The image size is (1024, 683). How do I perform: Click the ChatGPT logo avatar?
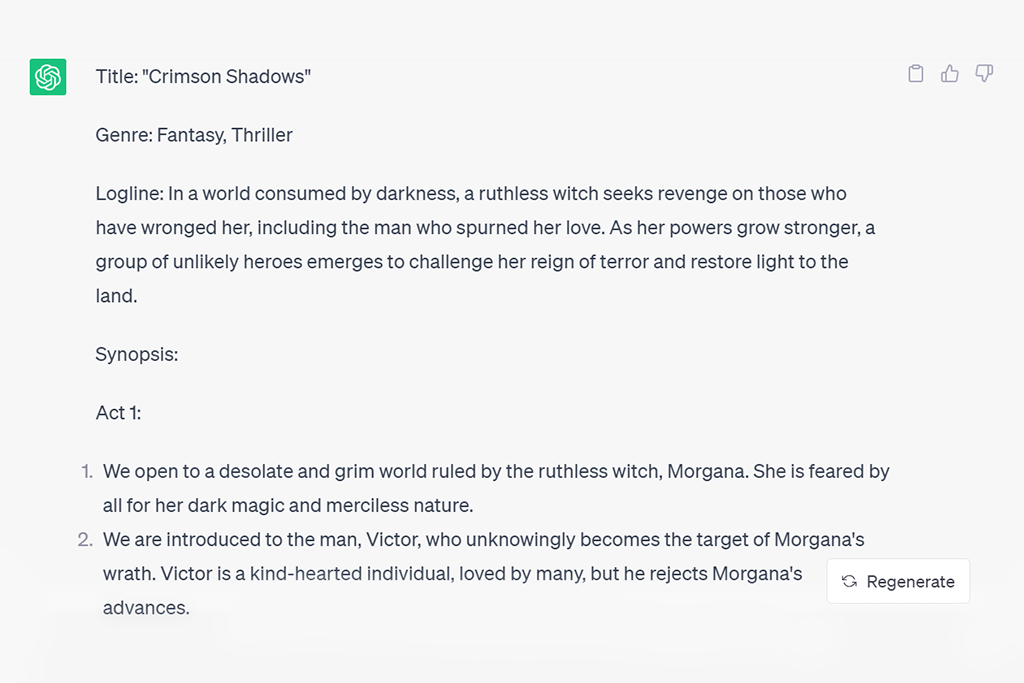click(48, 77)
